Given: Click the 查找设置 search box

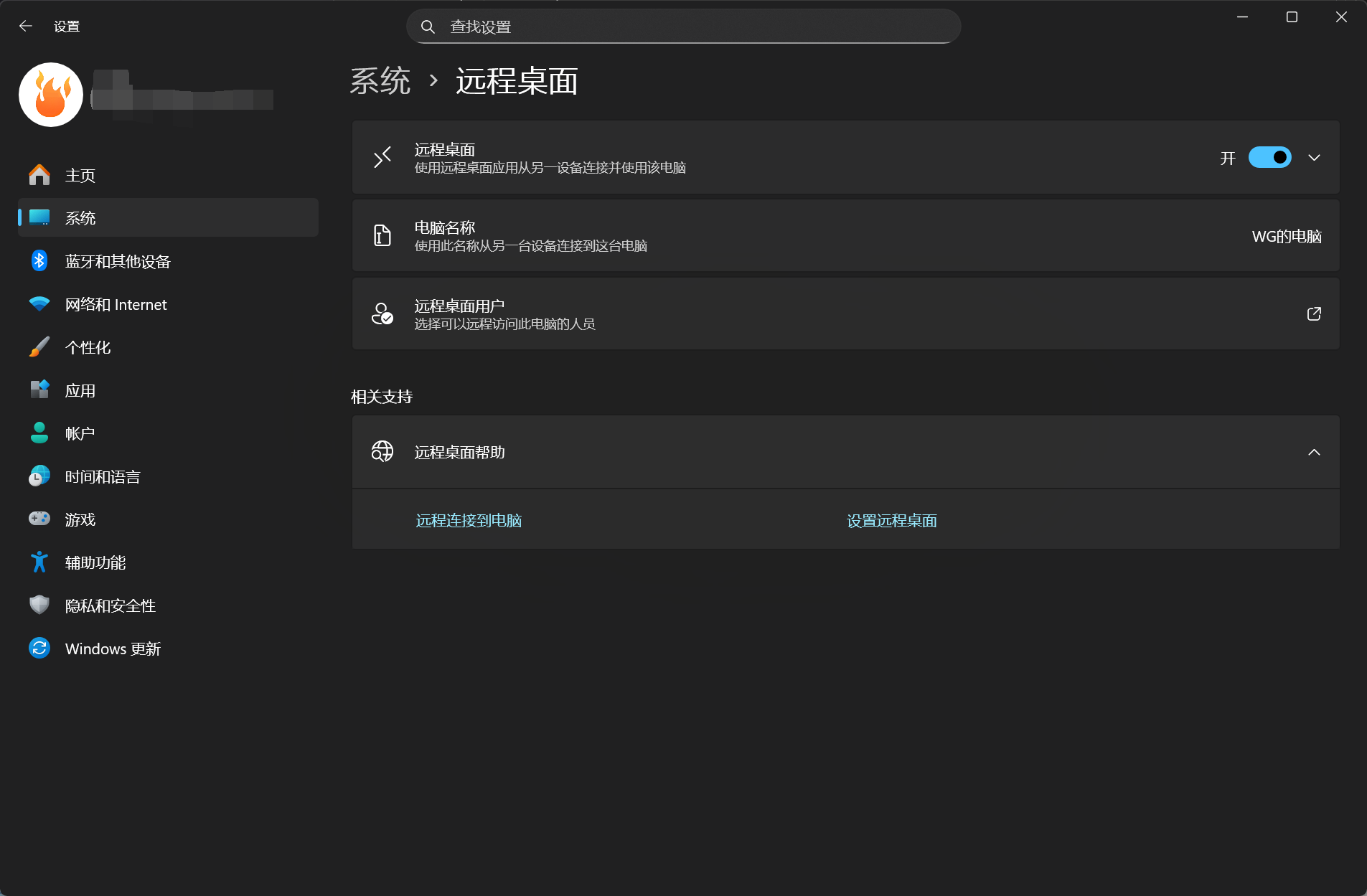Looking at the screenshot, I should pos(683,27).
